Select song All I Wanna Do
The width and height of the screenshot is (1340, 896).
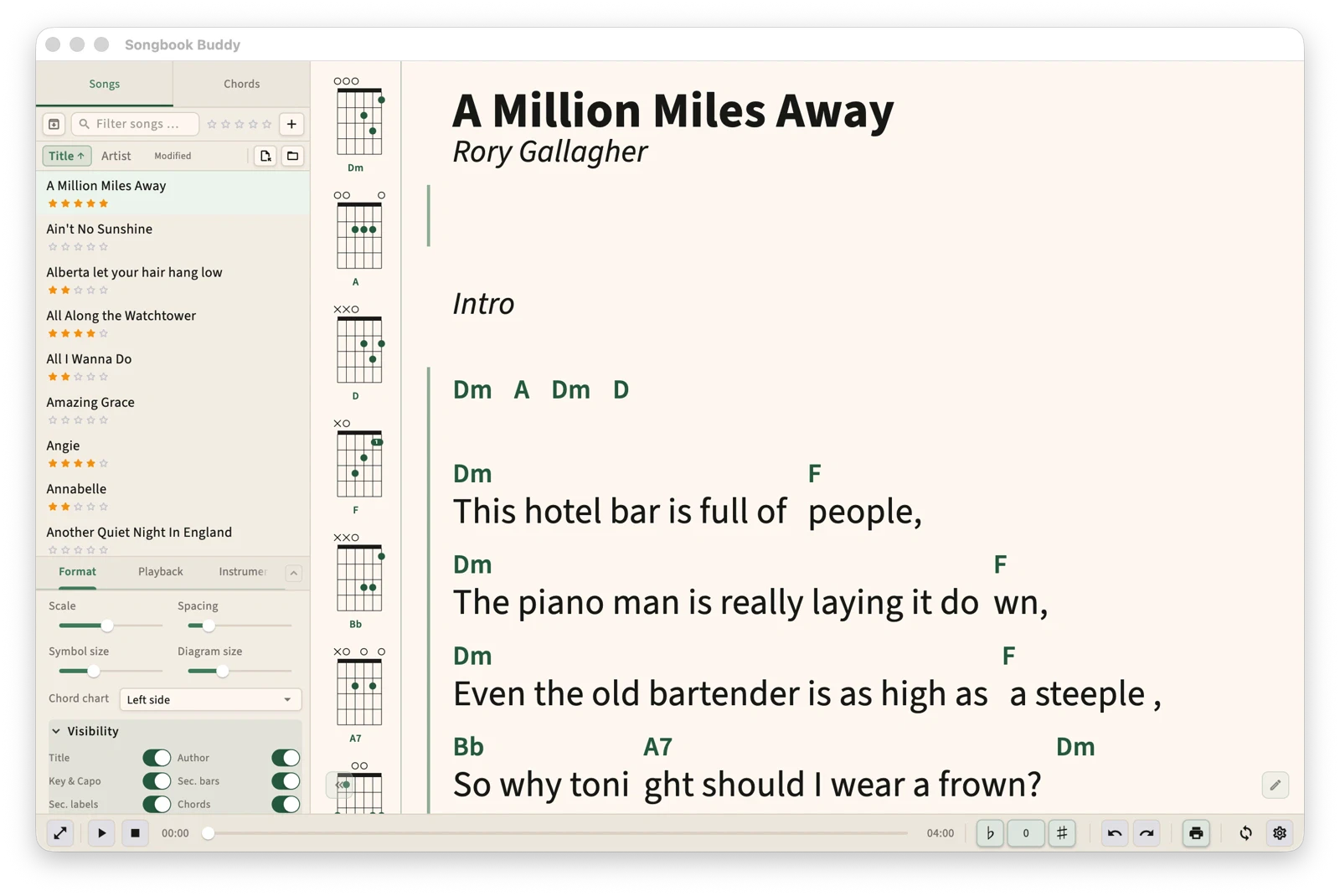click(173, 367)
